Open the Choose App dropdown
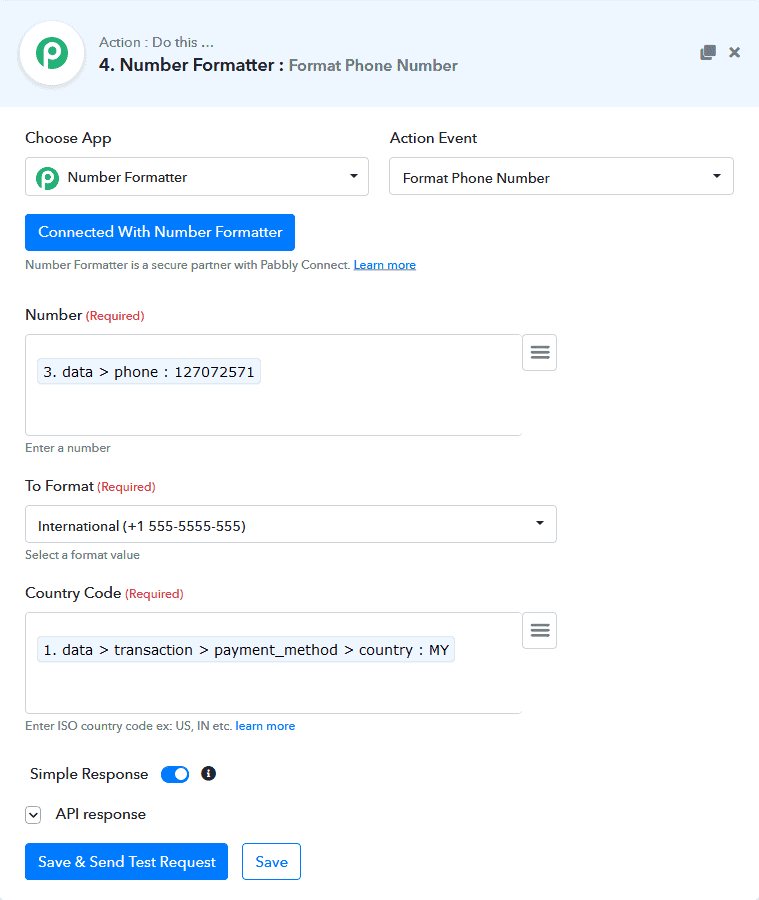 click(197, 177)
